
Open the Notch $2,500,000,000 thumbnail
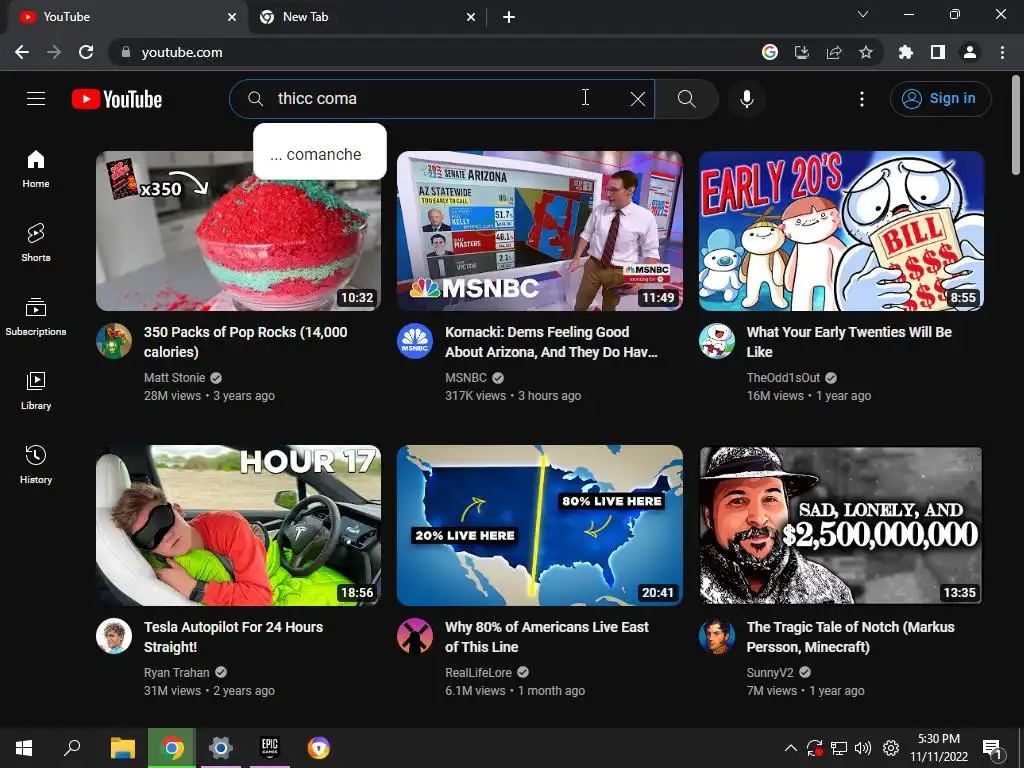[841, 526]
